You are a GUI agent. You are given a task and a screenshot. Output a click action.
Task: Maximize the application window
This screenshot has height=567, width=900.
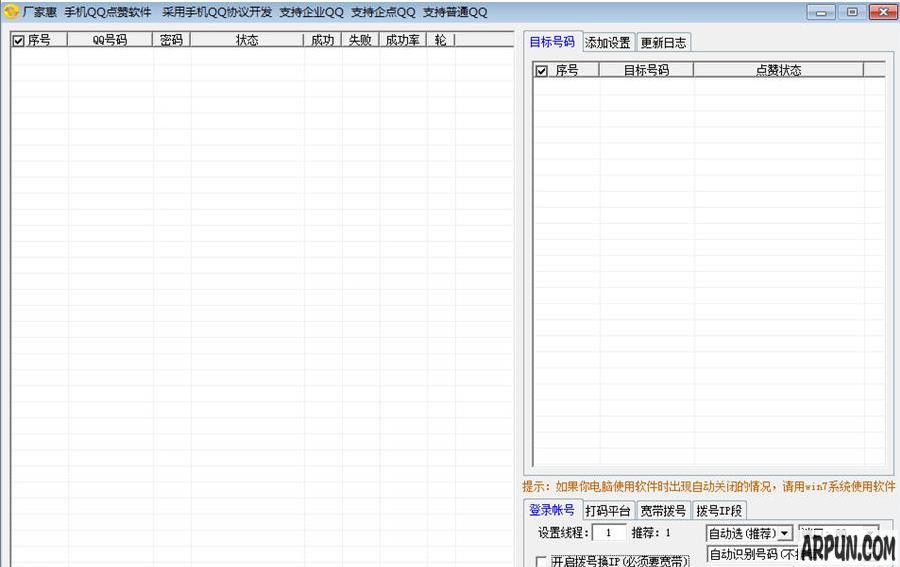852,11
